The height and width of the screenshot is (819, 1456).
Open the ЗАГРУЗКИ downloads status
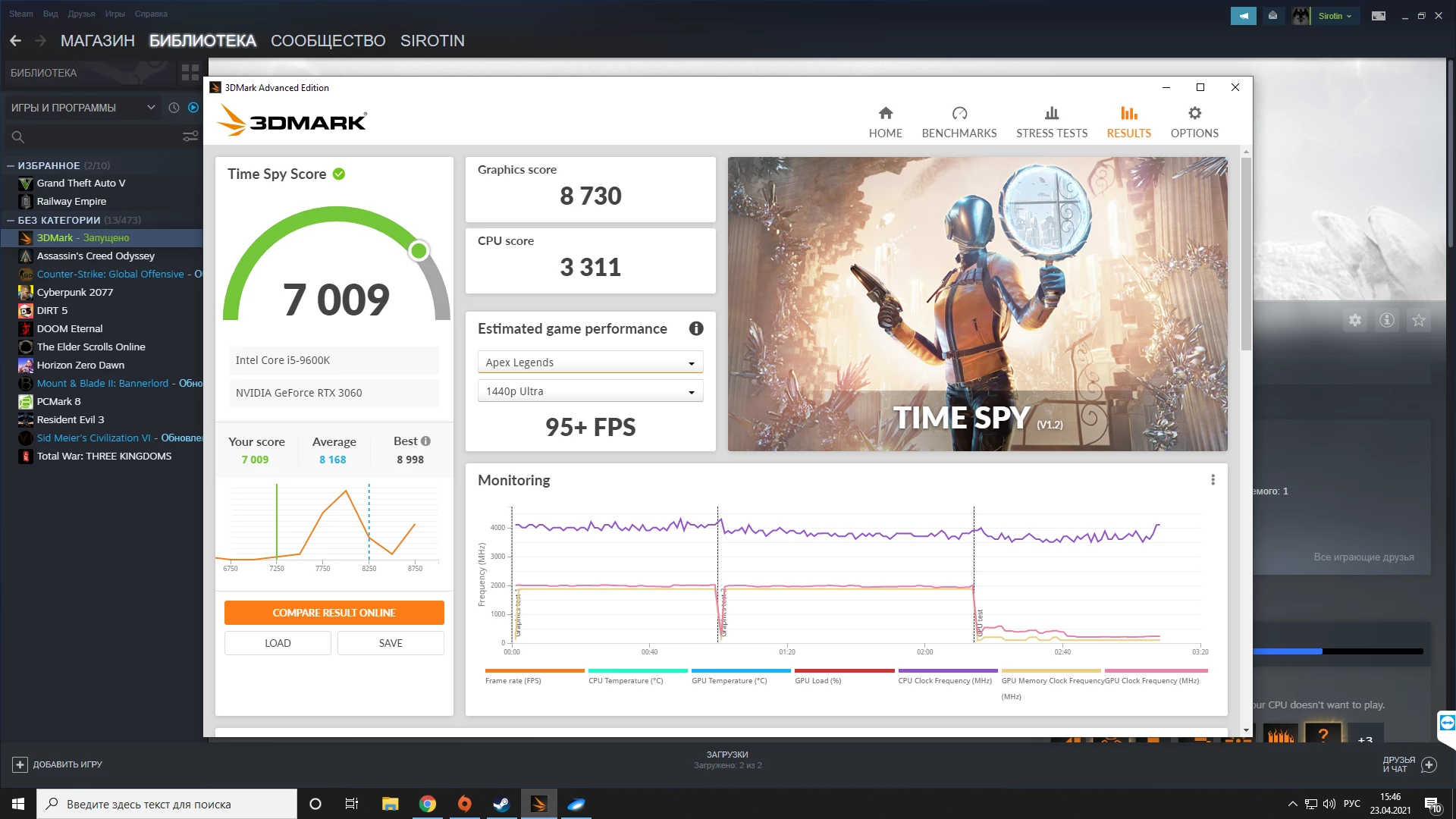(727, 759)
